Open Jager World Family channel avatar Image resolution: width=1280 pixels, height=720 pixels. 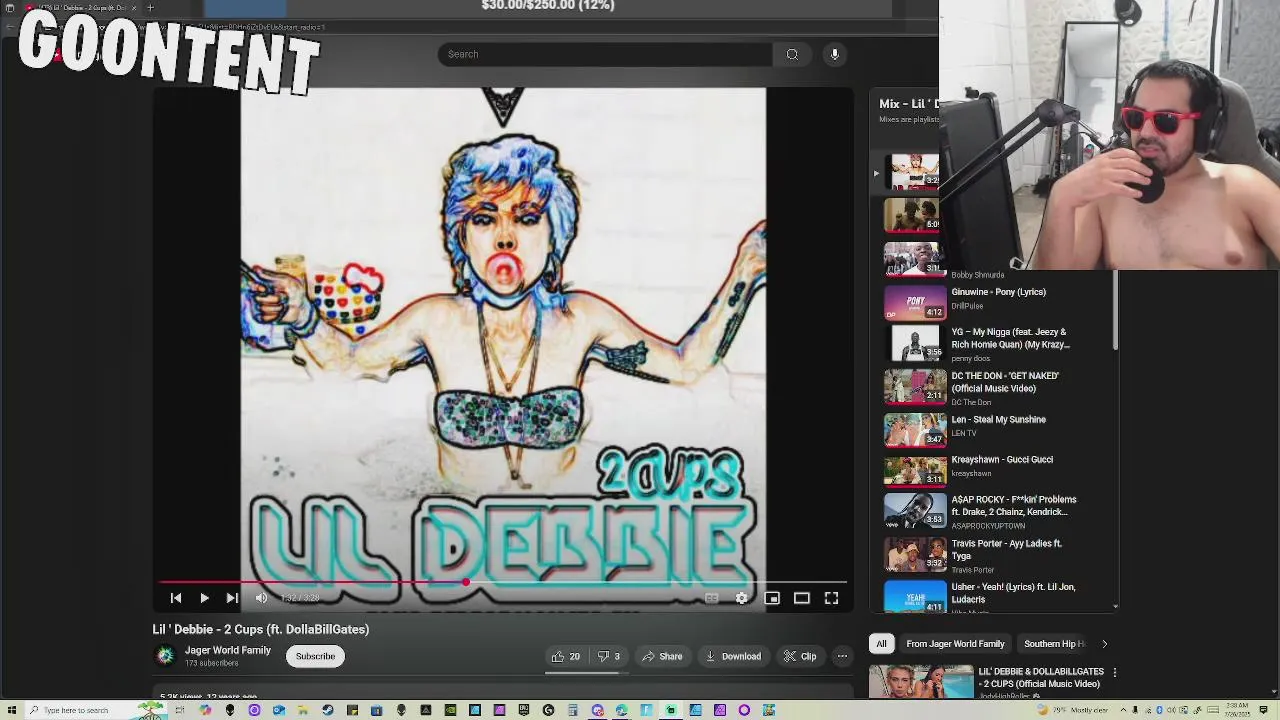coord(165,656)
